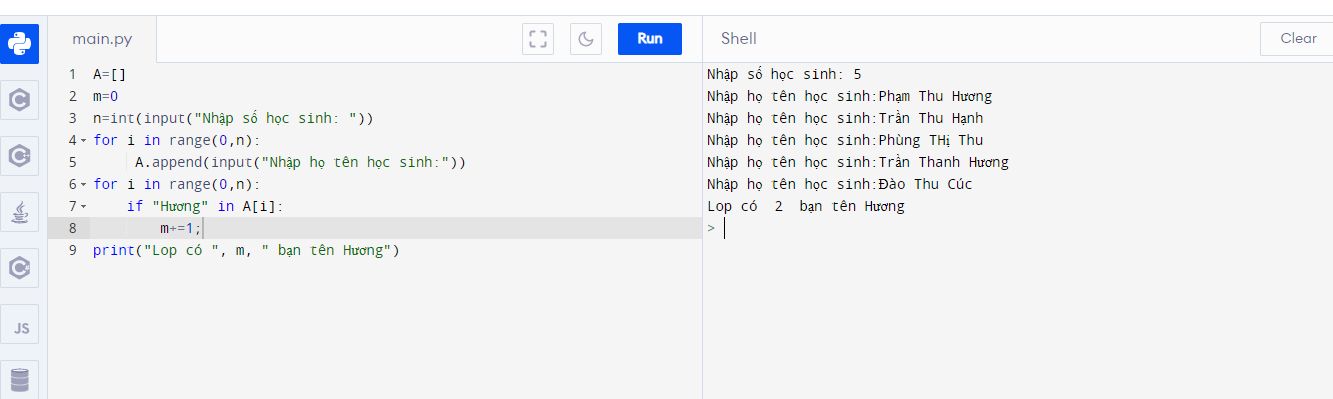Screen dimensions: 1333x399
Task: Run the Python program
Action: [650, 39]
